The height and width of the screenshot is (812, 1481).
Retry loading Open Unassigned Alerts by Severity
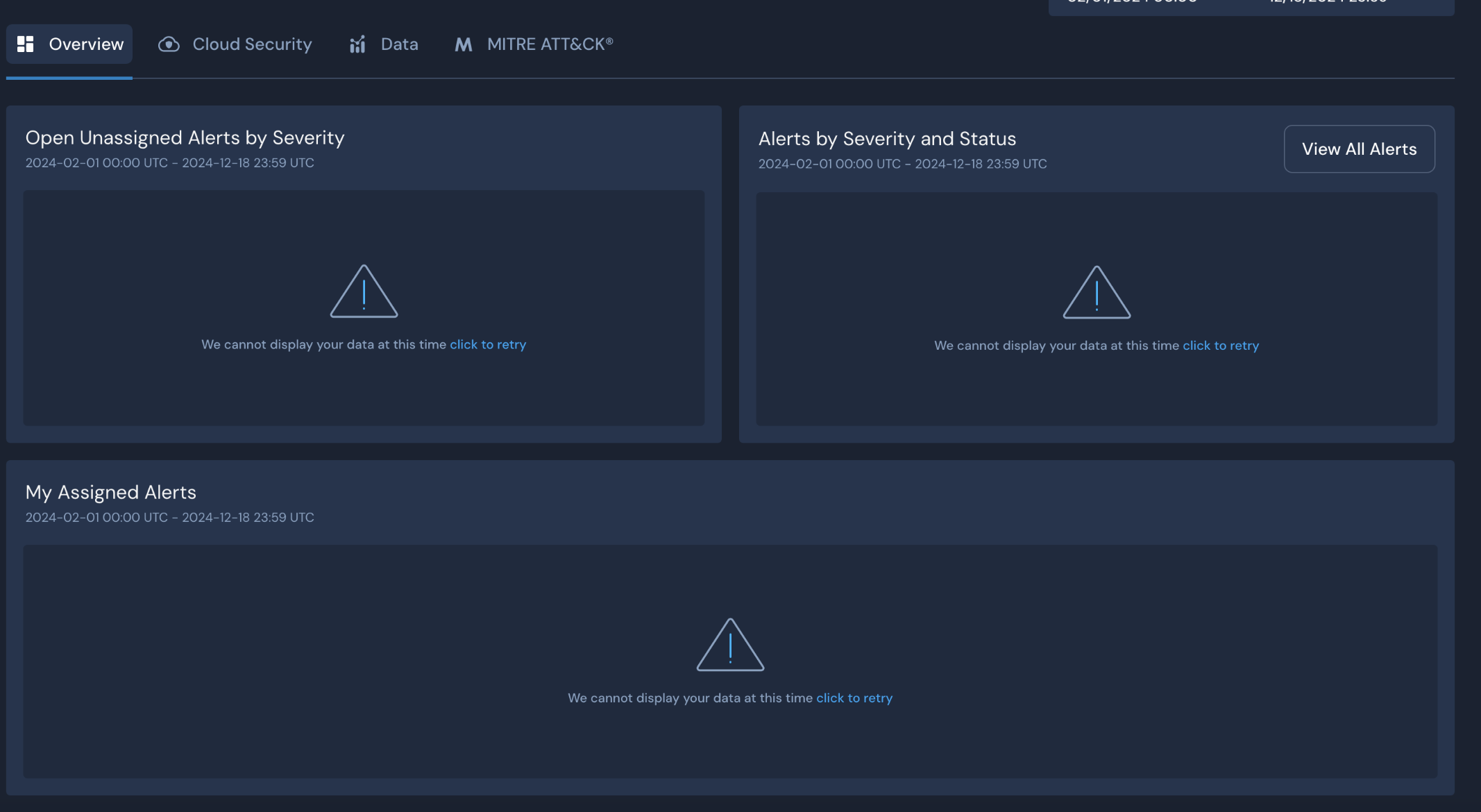click(488, 345)
